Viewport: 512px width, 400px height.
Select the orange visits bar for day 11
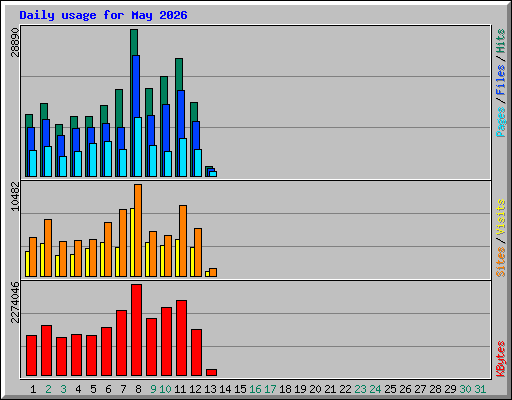pyautogui.click(x=183, y=241)
